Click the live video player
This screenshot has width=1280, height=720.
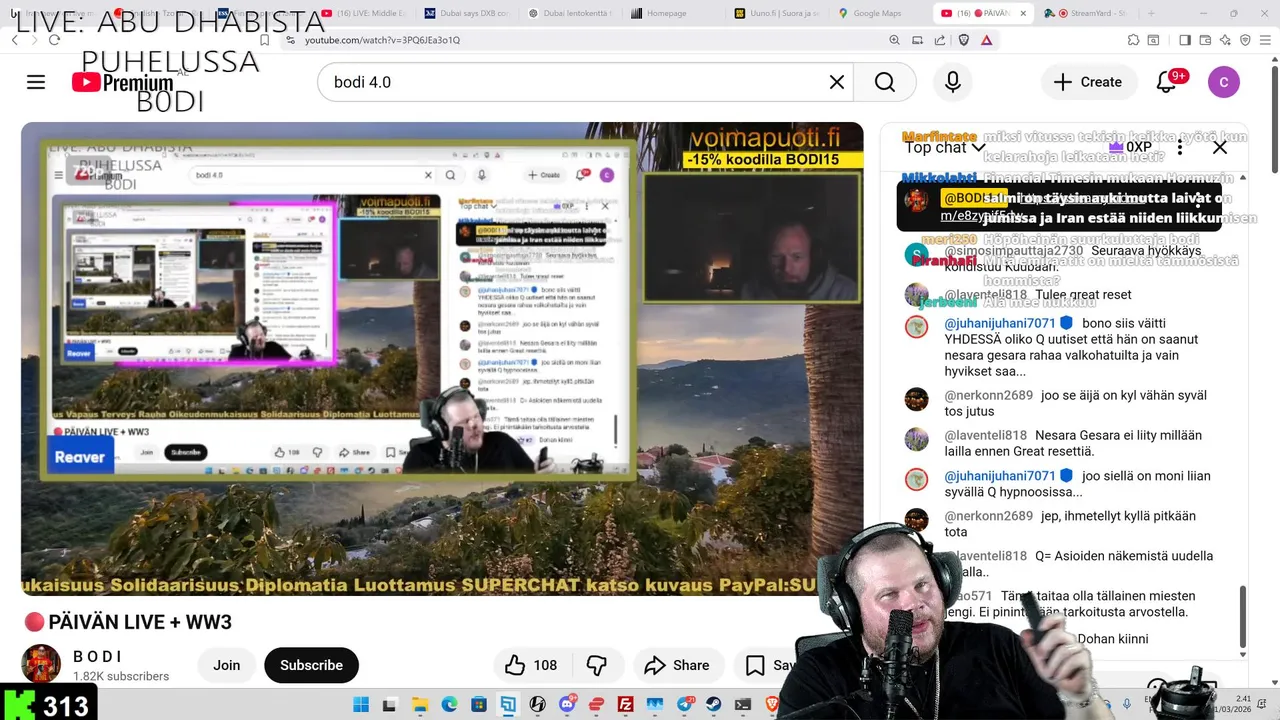tap(442, 359)
